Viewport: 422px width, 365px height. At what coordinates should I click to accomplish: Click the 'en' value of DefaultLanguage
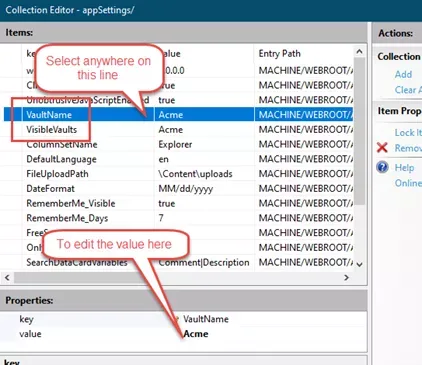(163, 159)
